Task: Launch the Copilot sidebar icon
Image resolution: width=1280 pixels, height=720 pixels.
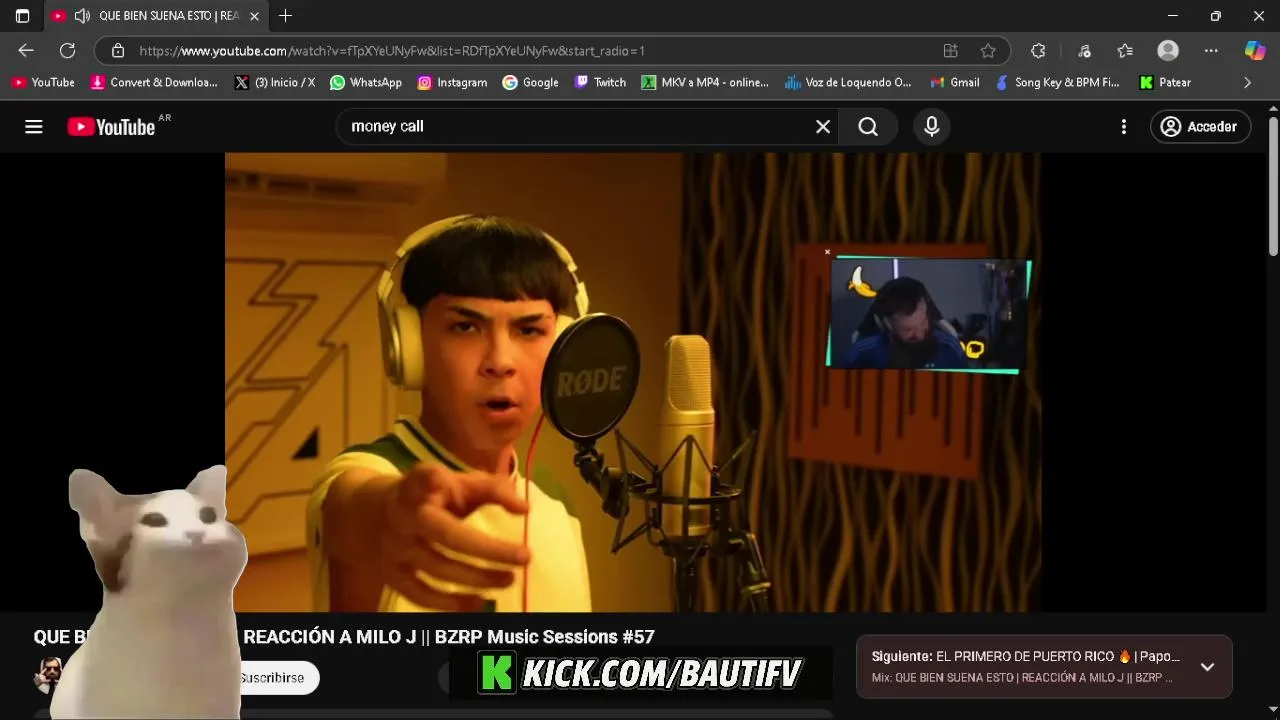Action: tap(1255, 51)
